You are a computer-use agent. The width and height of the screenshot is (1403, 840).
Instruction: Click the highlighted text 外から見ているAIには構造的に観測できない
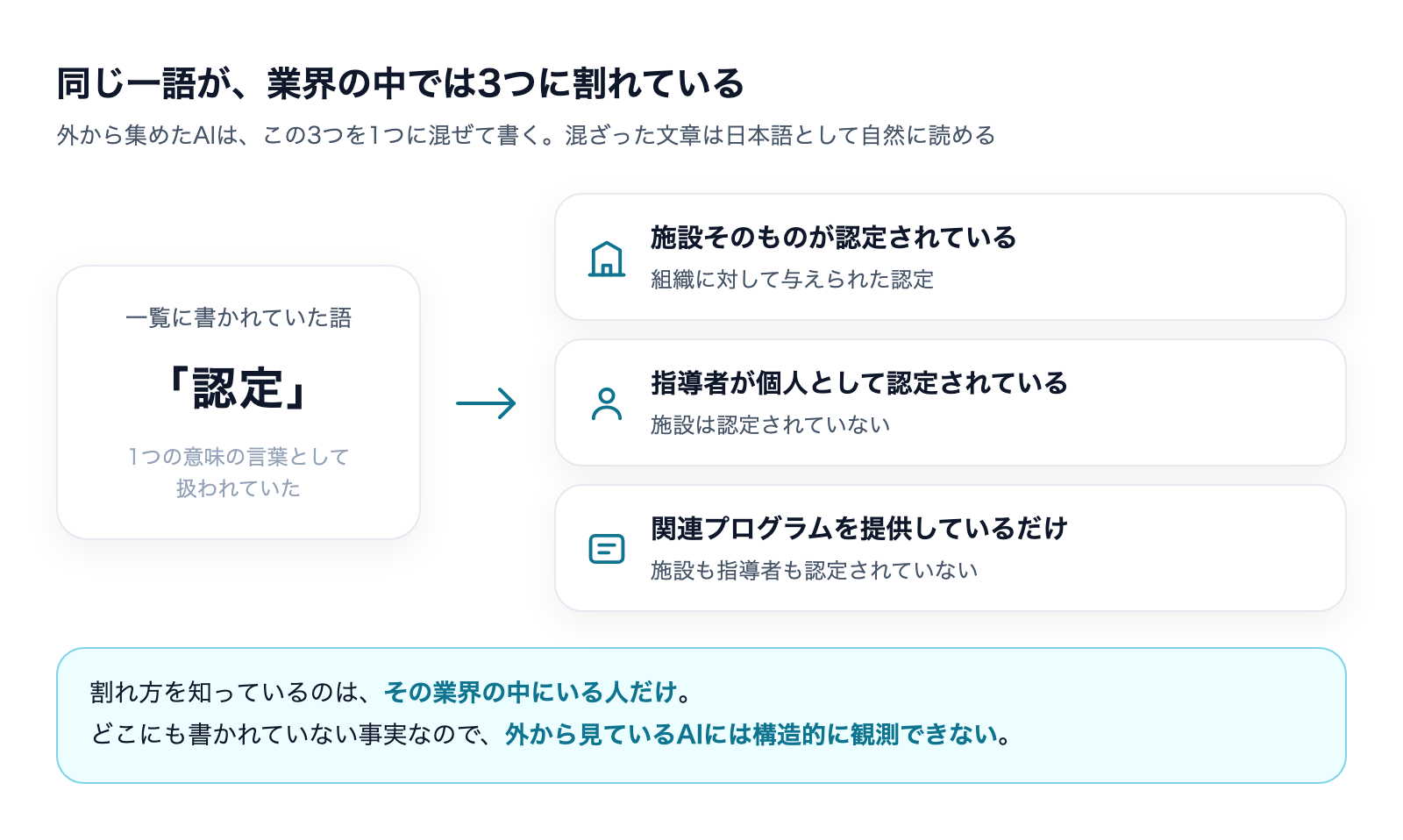click(x=752, y=735)
